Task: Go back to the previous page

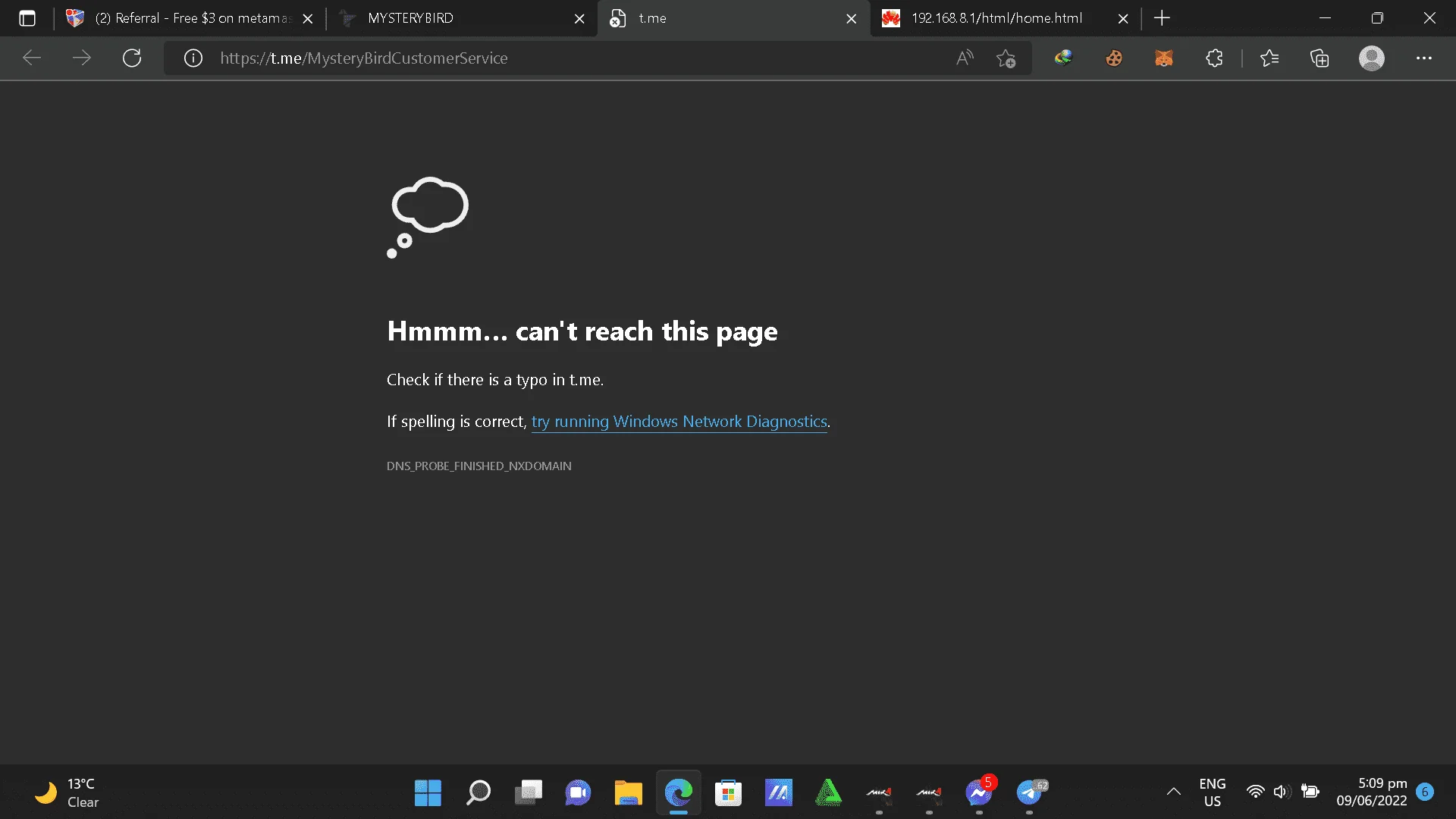Action: [x=32, y=58]
